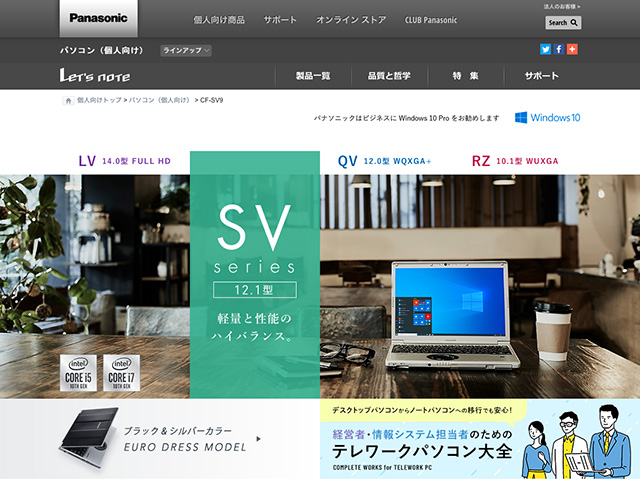640x480 pixels.
Task: Select the 特集 tab
Action: coord(465,76)
